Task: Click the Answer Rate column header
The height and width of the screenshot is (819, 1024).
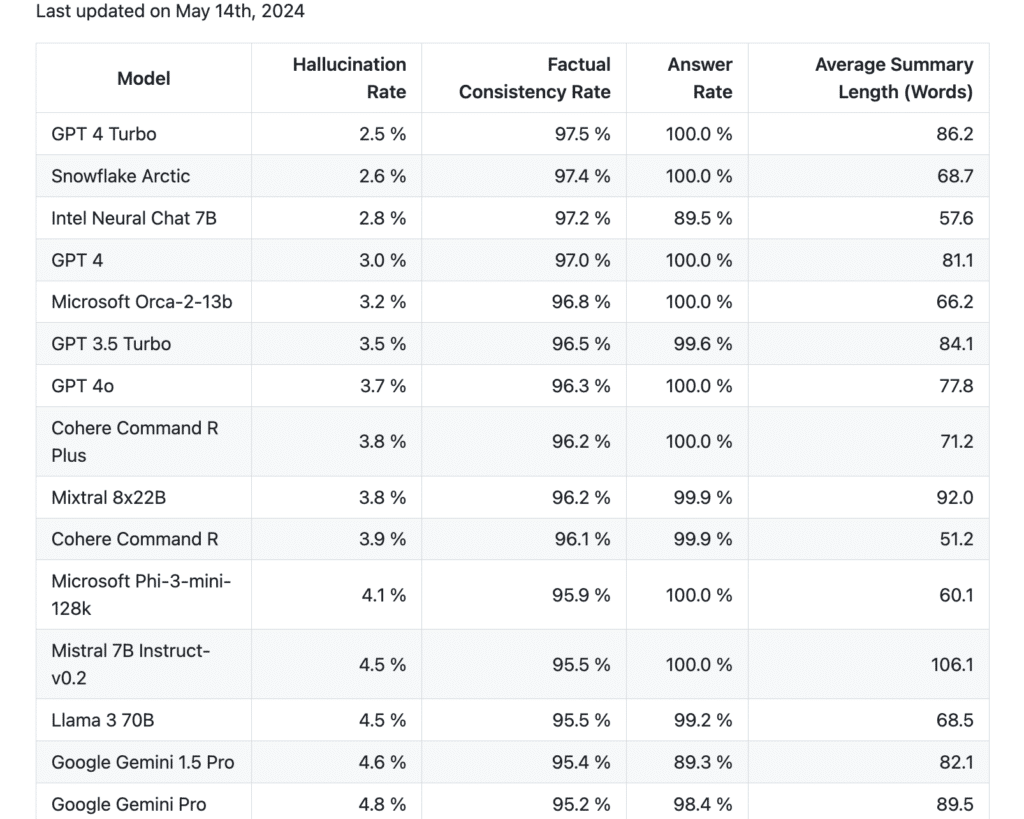Action: coord(699,78)
